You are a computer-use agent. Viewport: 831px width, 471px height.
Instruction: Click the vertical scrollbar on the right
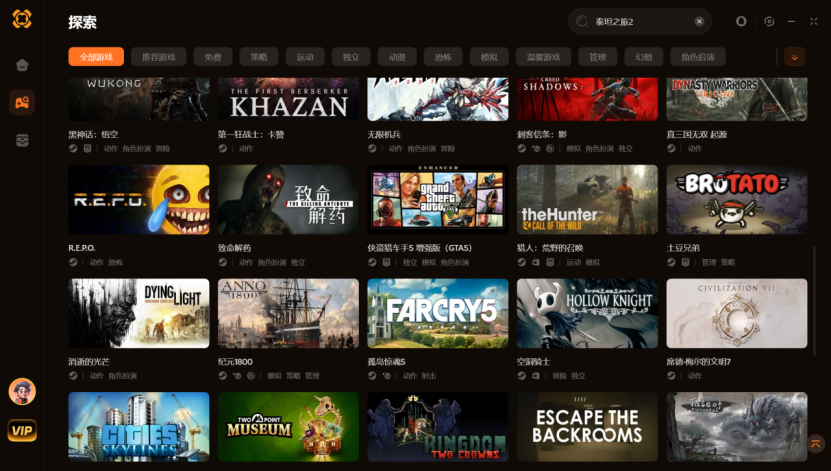tap(815, 301)
